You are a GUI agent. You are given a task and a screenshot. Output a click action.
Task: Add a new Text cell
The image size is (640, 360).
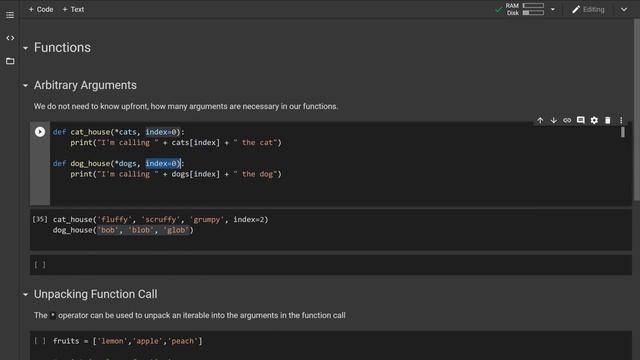(x=73, y=9)
